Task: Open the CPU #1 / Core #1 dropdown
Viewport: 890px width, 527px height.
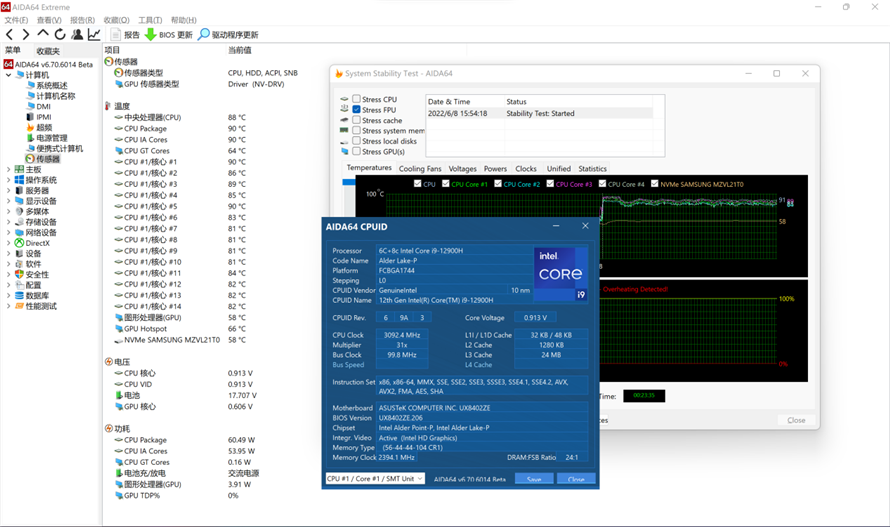Action: (x=375, y=479)
